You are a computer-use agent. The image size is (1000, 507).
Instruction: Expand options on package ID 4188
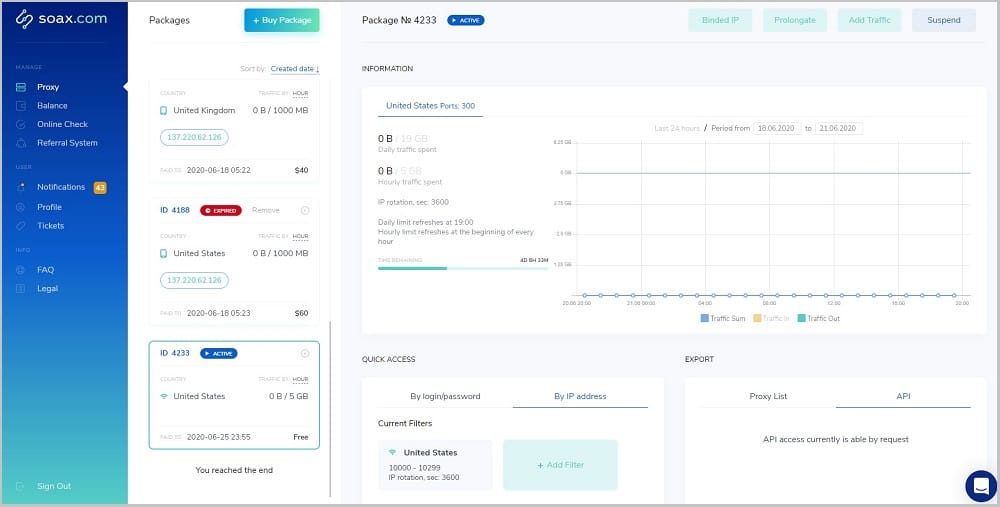(305, 210)
